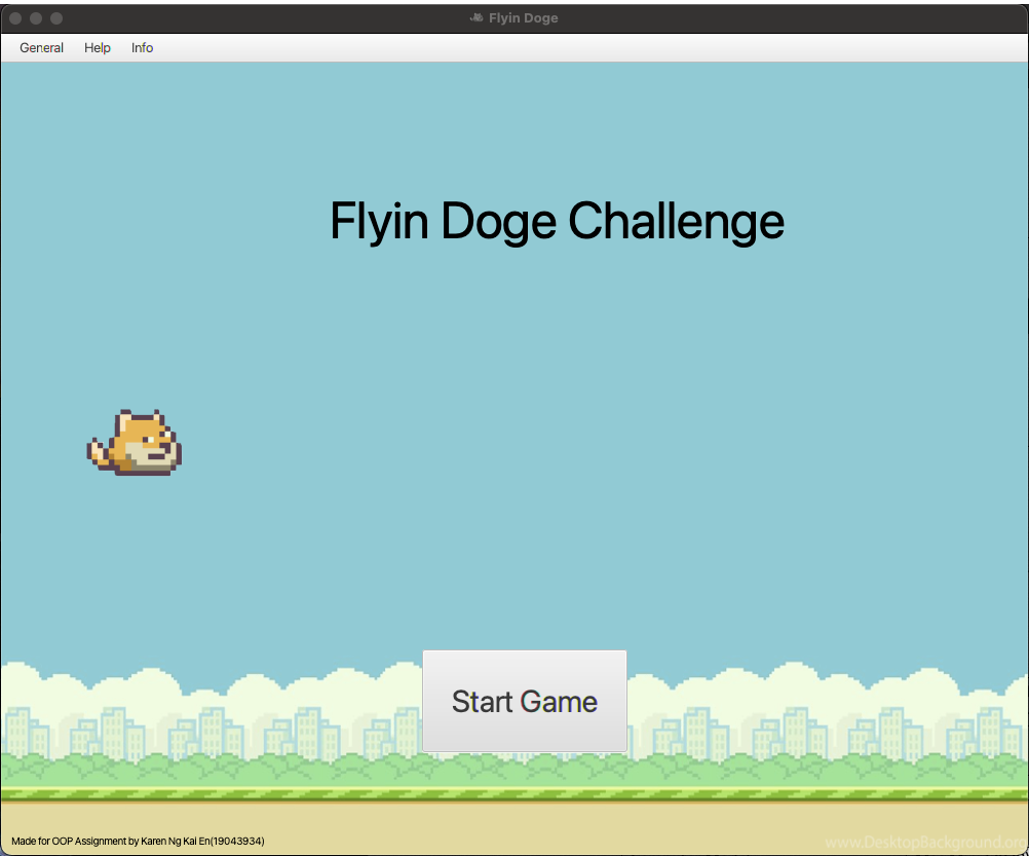Click the flying doge character sprite

click(136, 443)
